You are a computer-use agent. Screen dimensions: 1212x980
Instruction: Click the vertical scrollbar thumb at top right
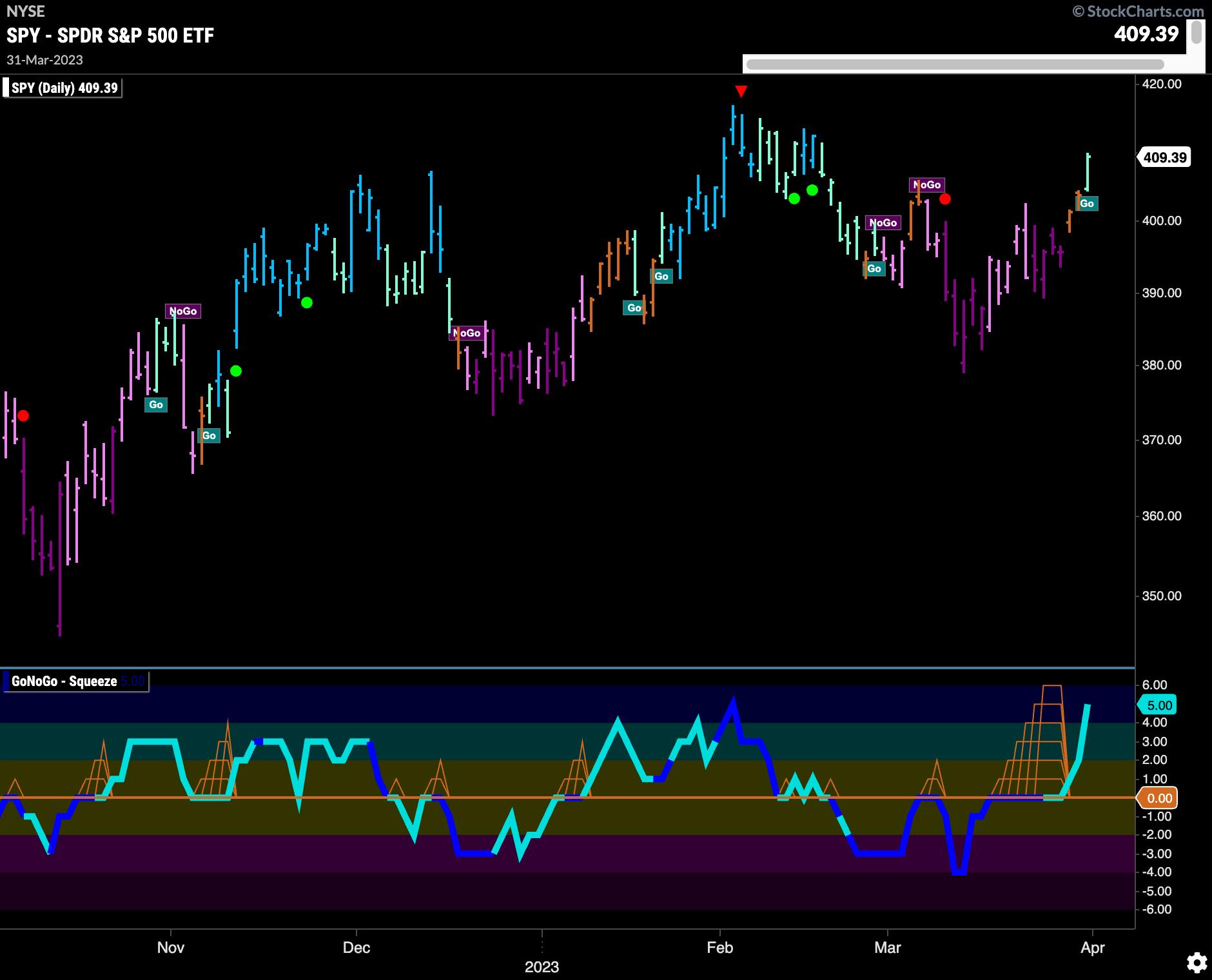click(x=1196, y=32)
